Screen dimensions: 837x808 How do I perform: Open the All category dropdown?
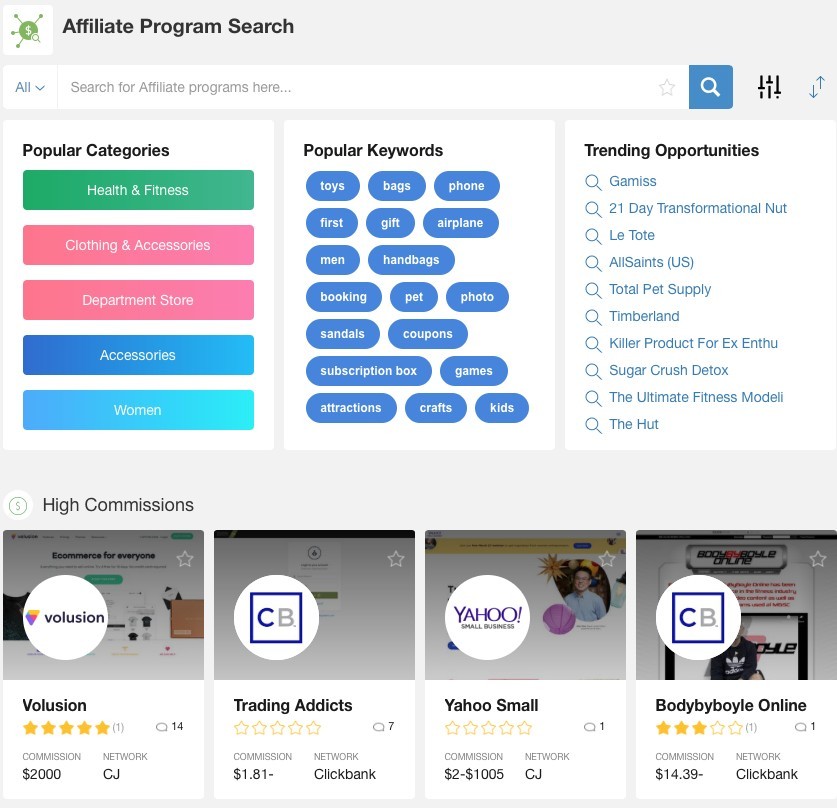(30, 87)
